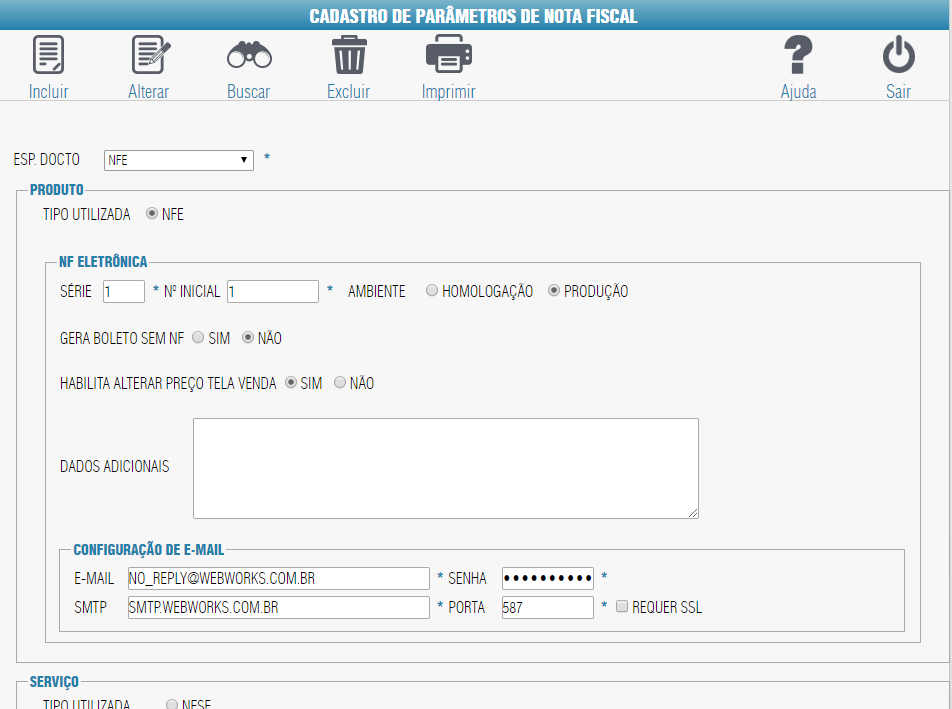952x709 pixels.
Task: Click the Alterar edit icon
Action: [x=151, y=55]
